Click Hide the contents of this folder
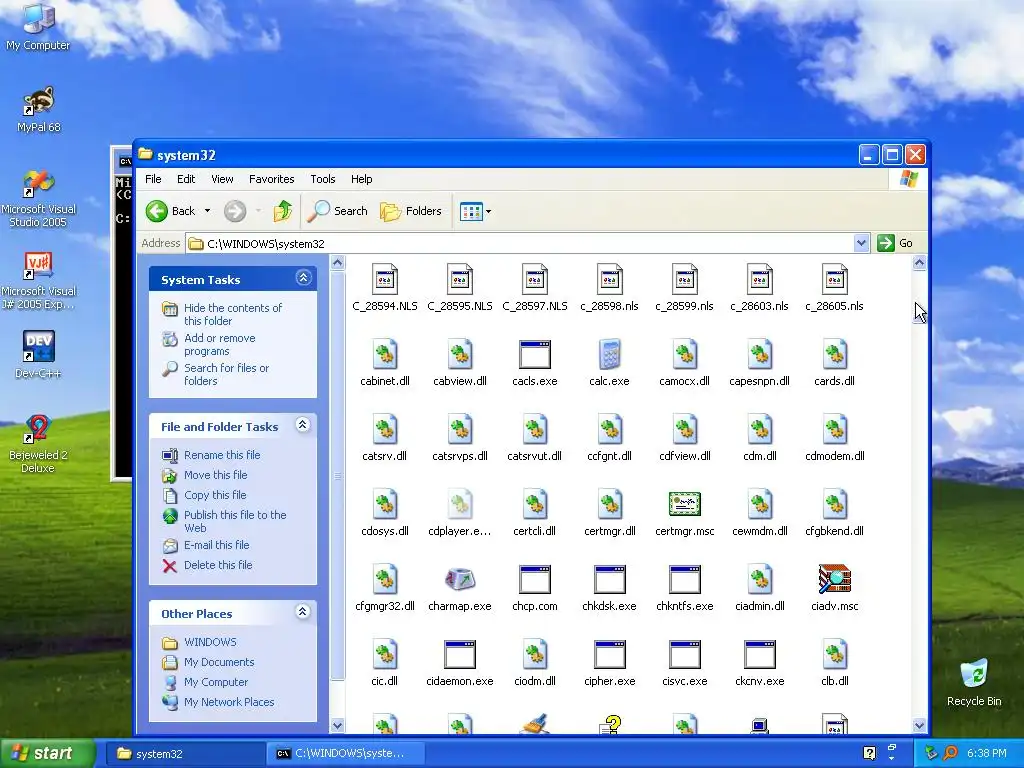This screenshot has width=1024, height=768. click(x=233, y=314)
